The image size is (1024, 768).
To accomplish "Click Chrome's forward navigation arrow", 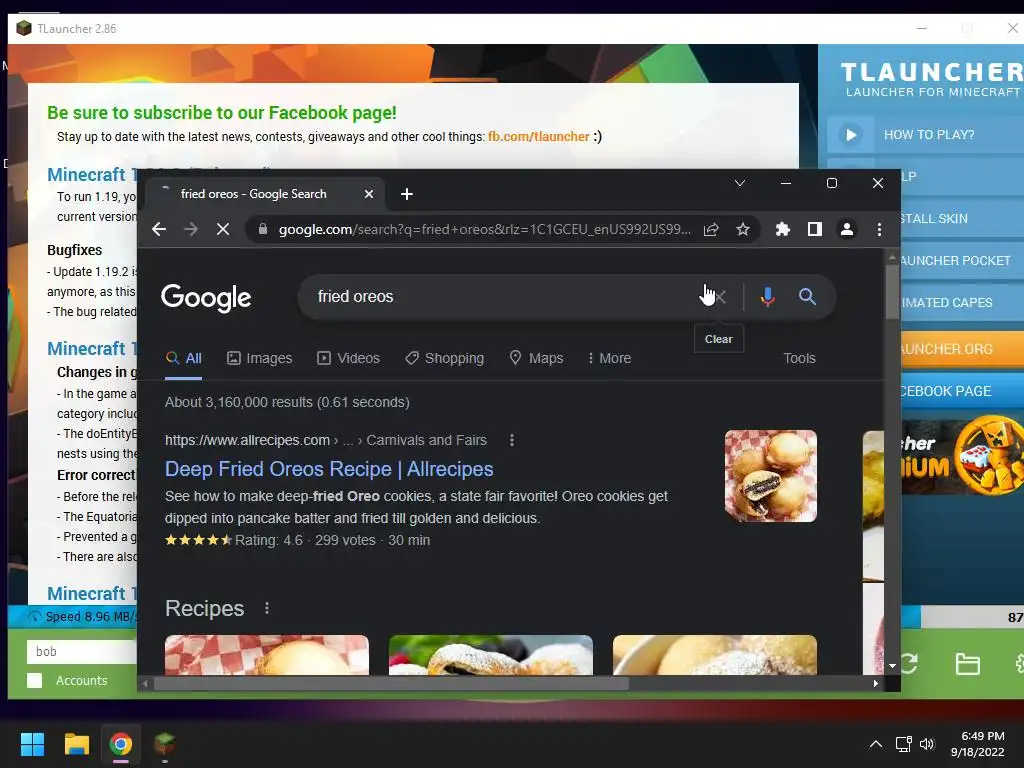I will 191,229.
